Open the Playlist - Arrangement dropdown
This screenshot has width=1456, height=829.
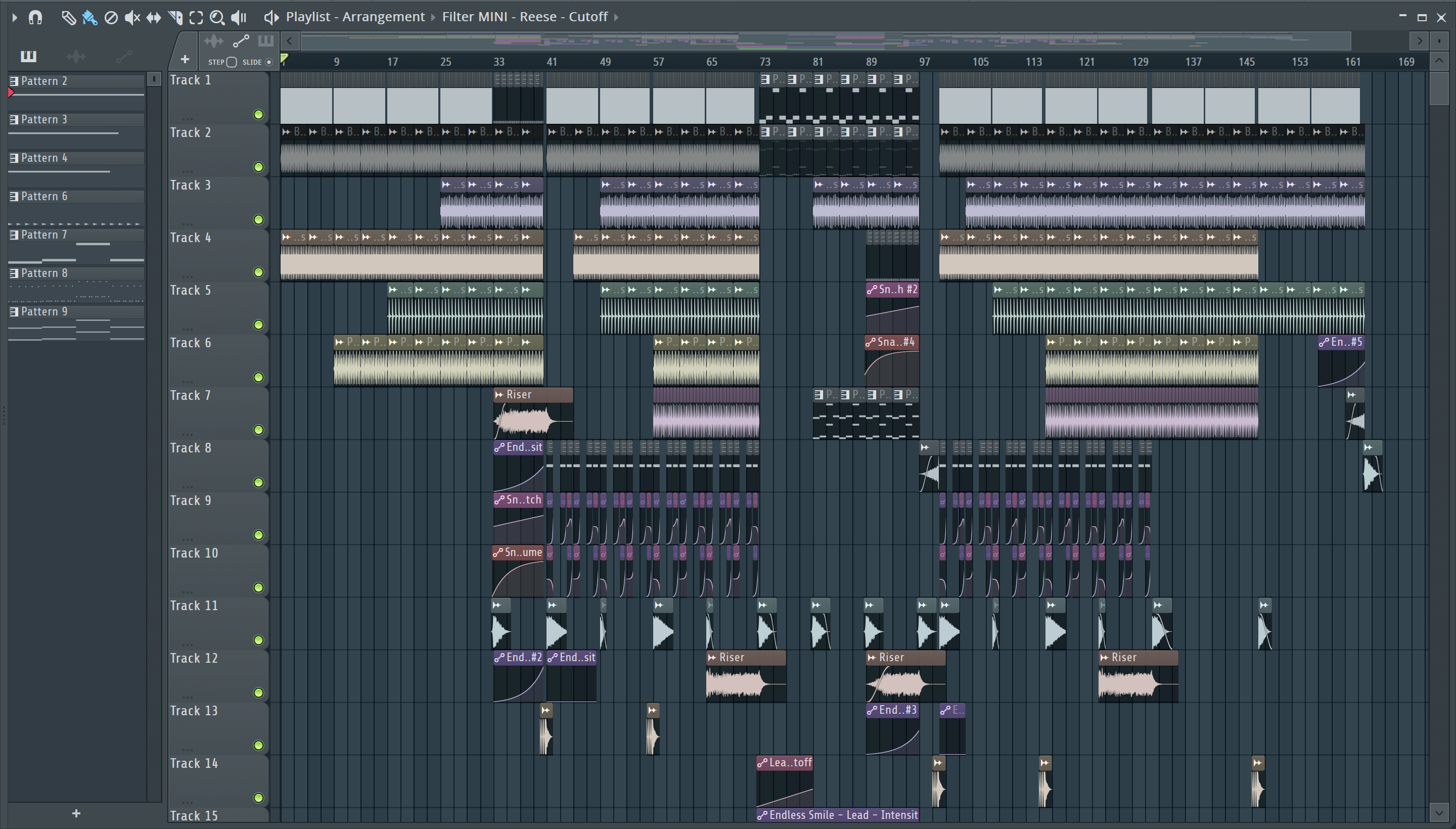click(x=355, y=17)
